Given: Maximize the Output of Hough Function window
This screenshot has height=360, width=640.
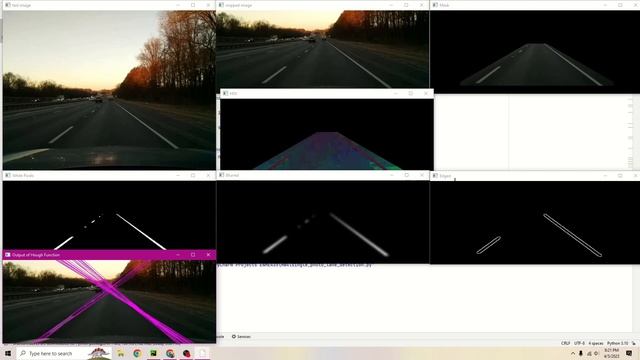Looking at the screenshot, I should tap(193, 255).
